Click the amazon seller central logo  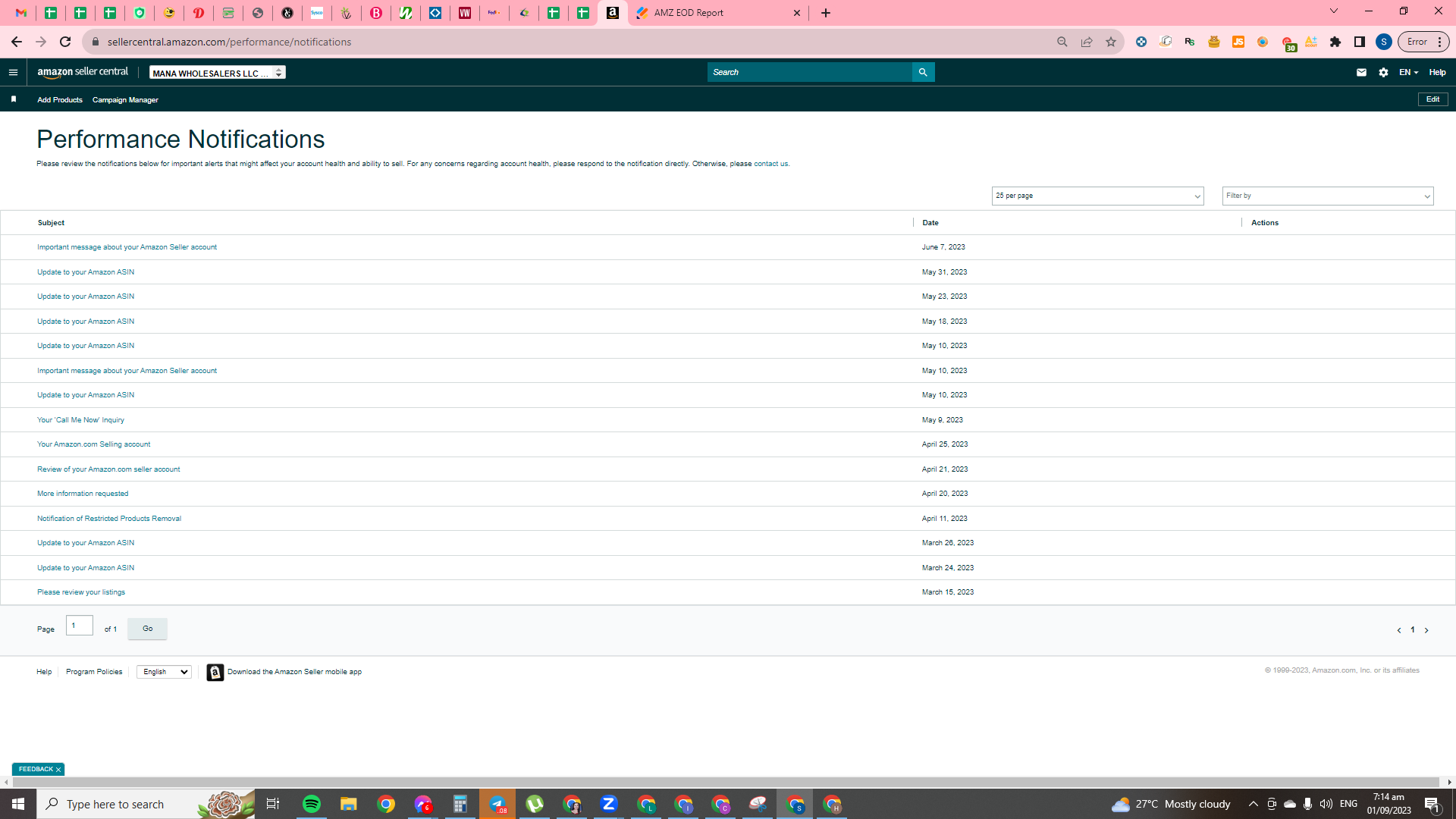click(83, 72)
